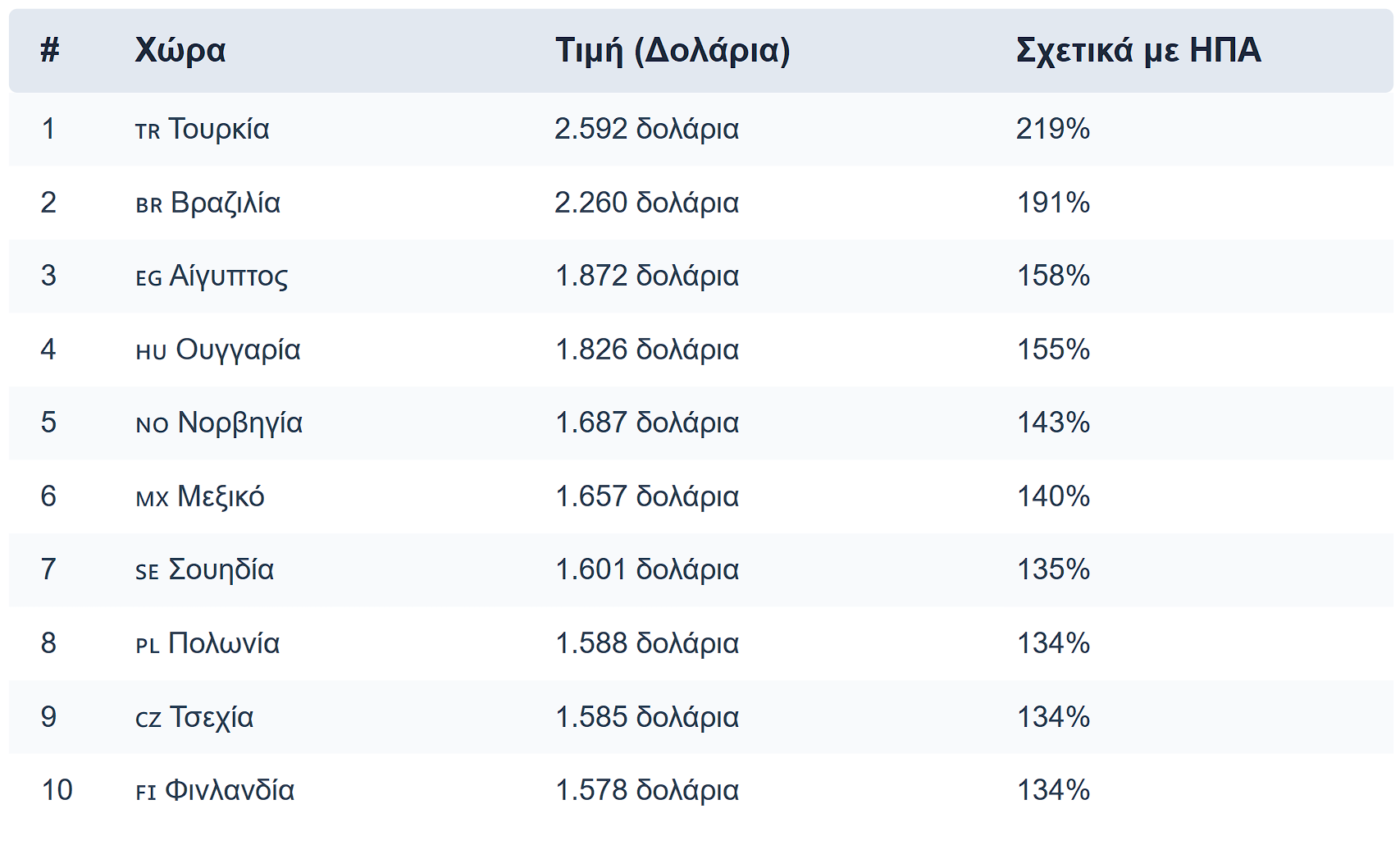The image size is (1400, 850).
Task: Click the price 1.585 δολάρια
Action: coord(647,717)
